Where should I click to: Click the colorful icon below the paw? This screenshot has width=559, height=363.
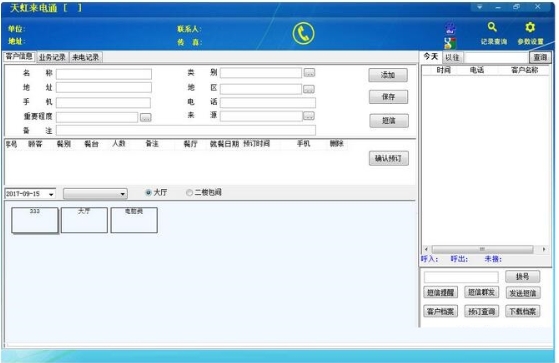[450, 43]
